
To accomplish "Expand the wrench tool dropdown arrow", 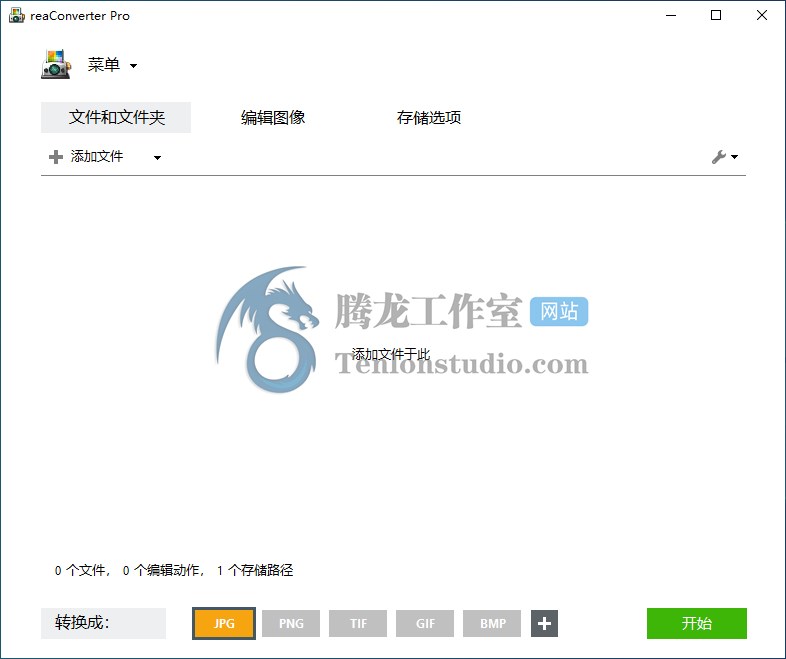I will pyautogui.click(x=734, y=157).
